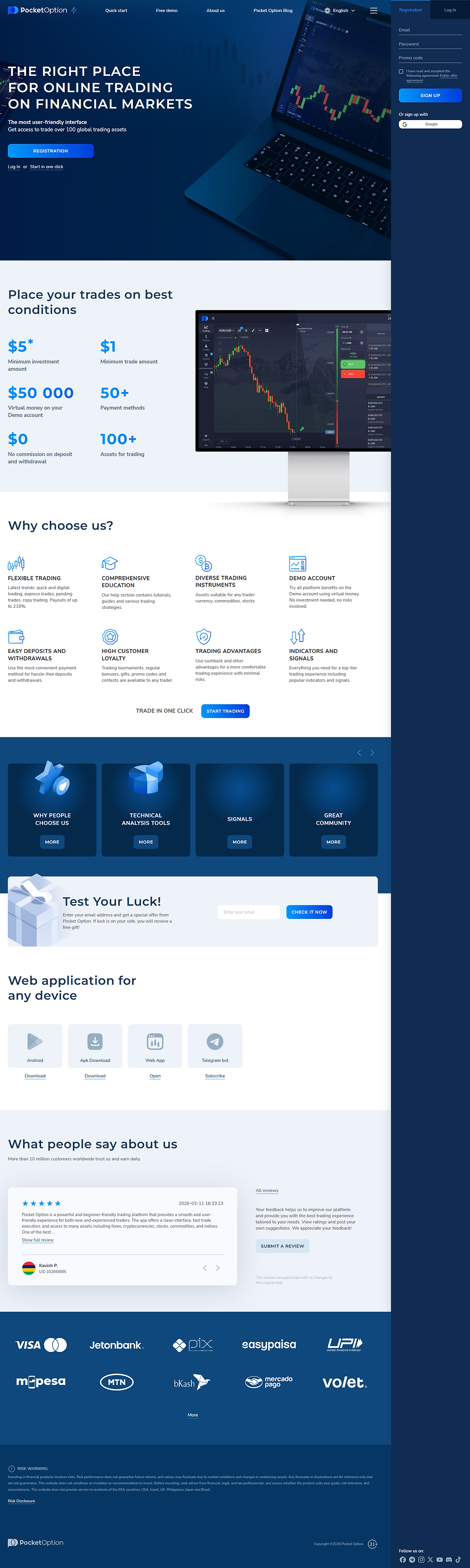The height and width of the screenshot is (1568, 470).
Task: Focus the Password input field
Action: click(x=431, y=44)
